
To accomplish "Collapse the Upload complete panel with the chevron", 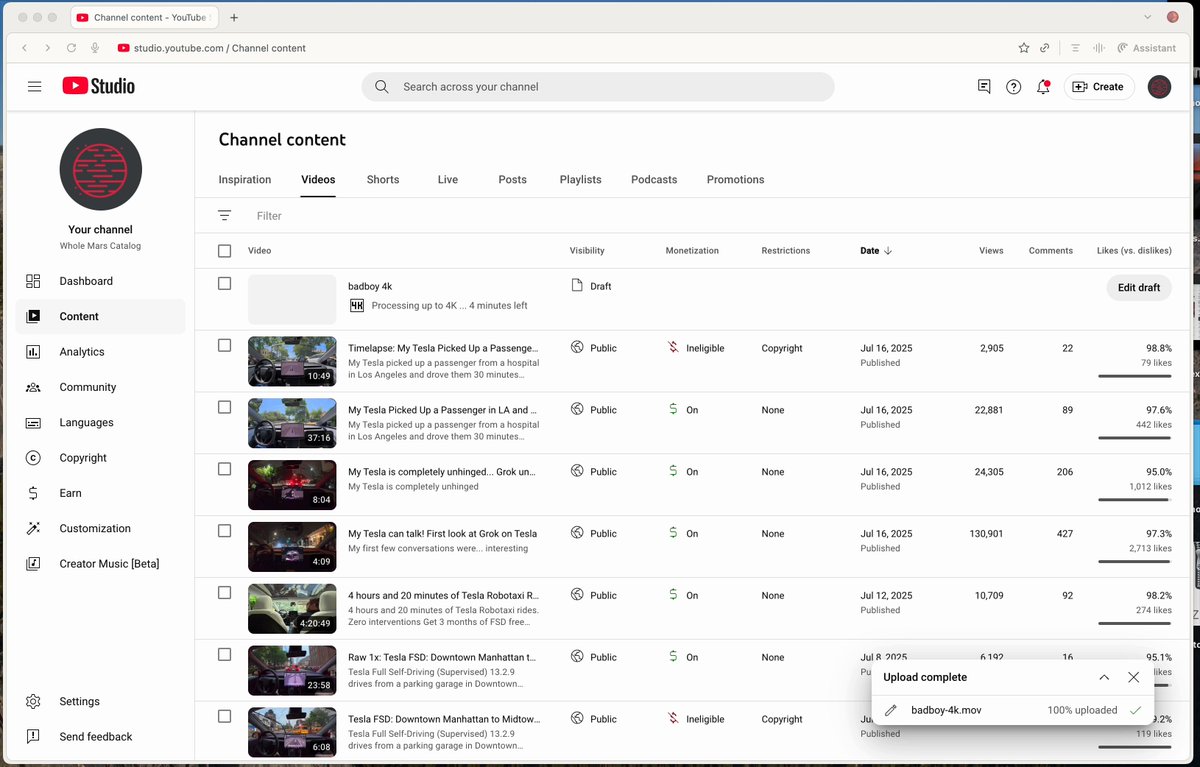I will pyautogui.click(x=1104, y=677).
